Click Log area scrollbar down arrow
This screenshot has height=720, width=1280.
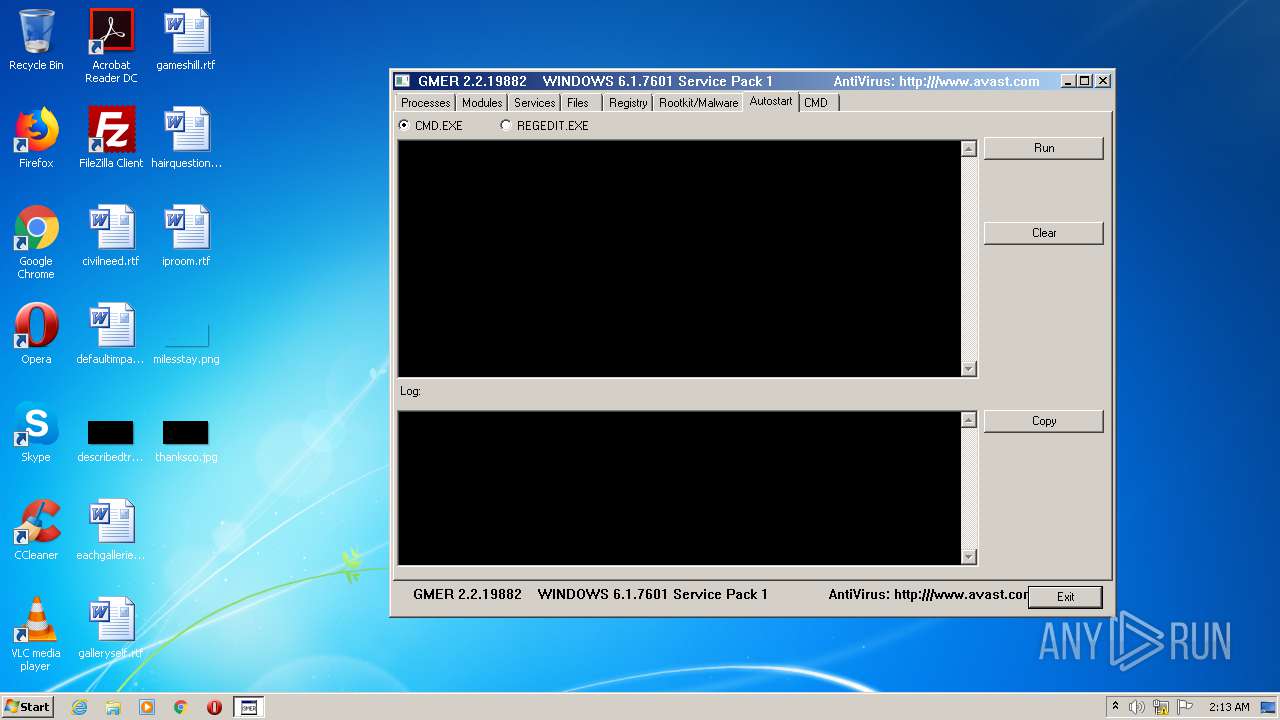[x=968, y=557]
